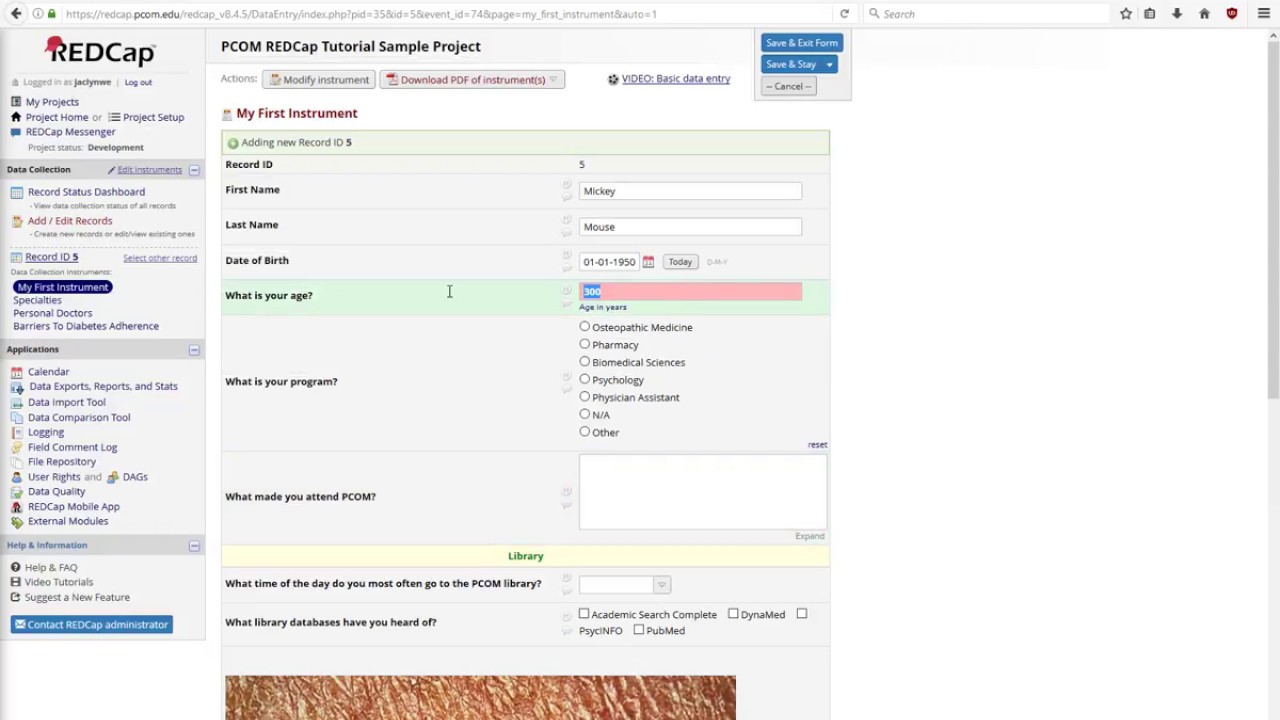Click the File Repository icon
Screen dimensions: 1280x720
[x=16, y=462]
